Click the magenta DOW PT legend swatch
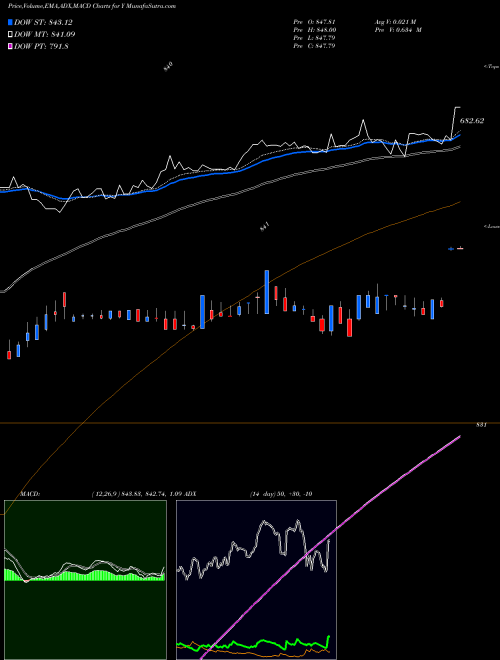 point(11,46)
